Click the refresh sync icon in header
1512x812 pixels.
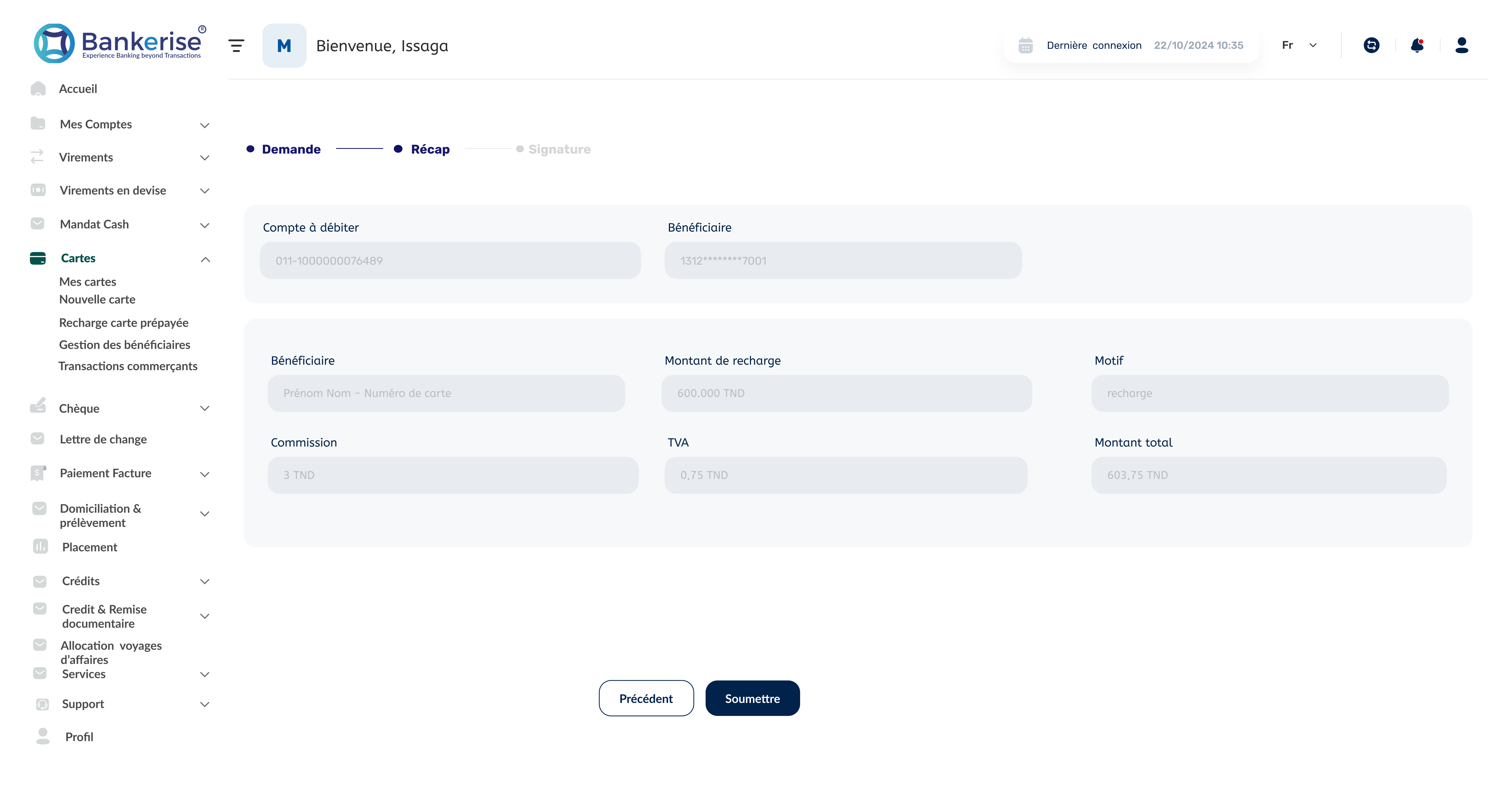[1371, 45]
